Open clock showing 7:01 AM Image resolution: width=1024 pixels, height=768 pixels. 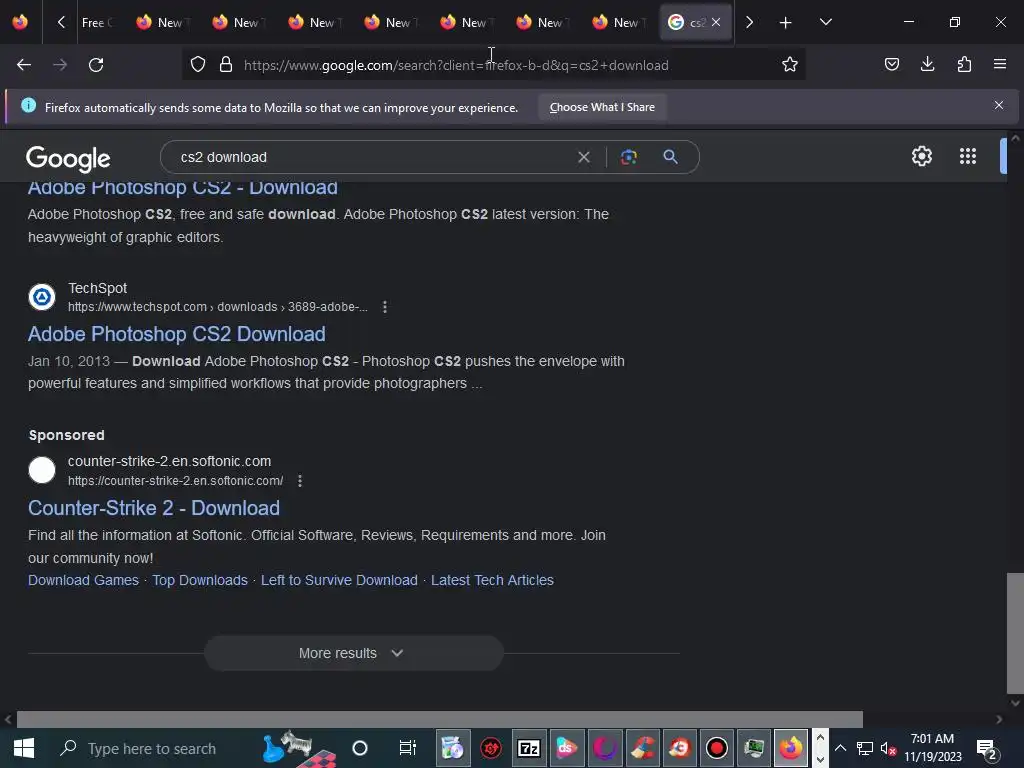(x=933, y=748)
